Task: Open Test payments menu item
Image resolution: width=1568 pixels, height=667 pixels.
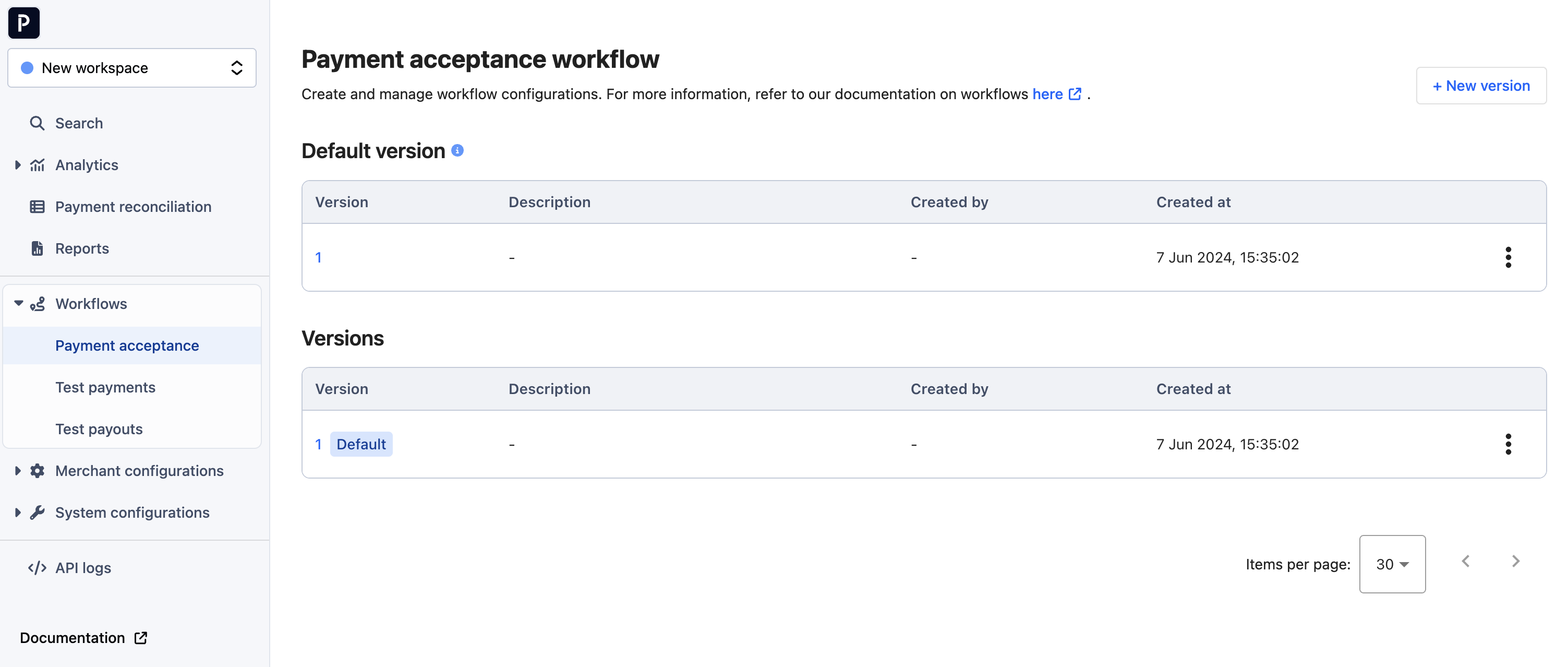Action: click(105, 387)
